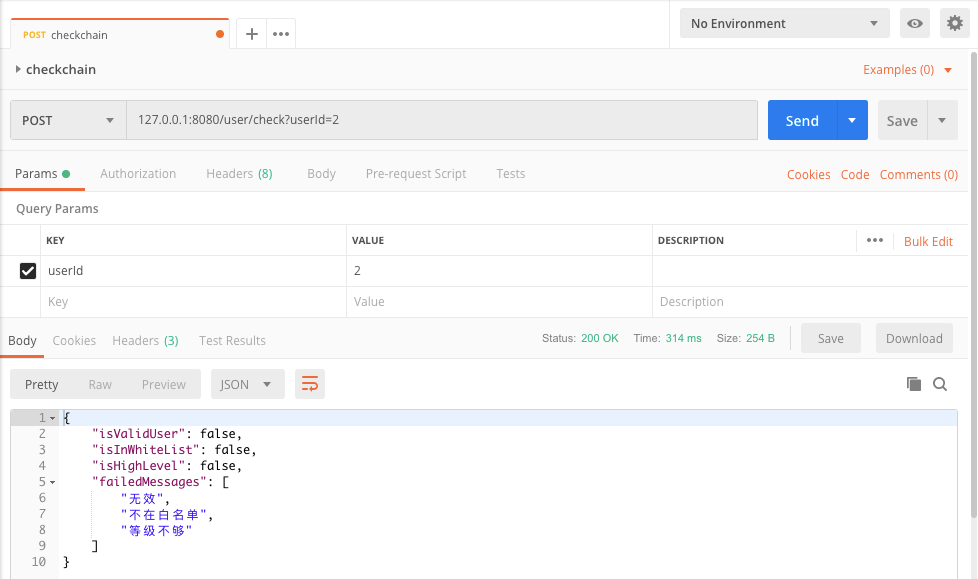Click the blue Send button
Screen dimensions: 978x579
click(x=802, y=120)
